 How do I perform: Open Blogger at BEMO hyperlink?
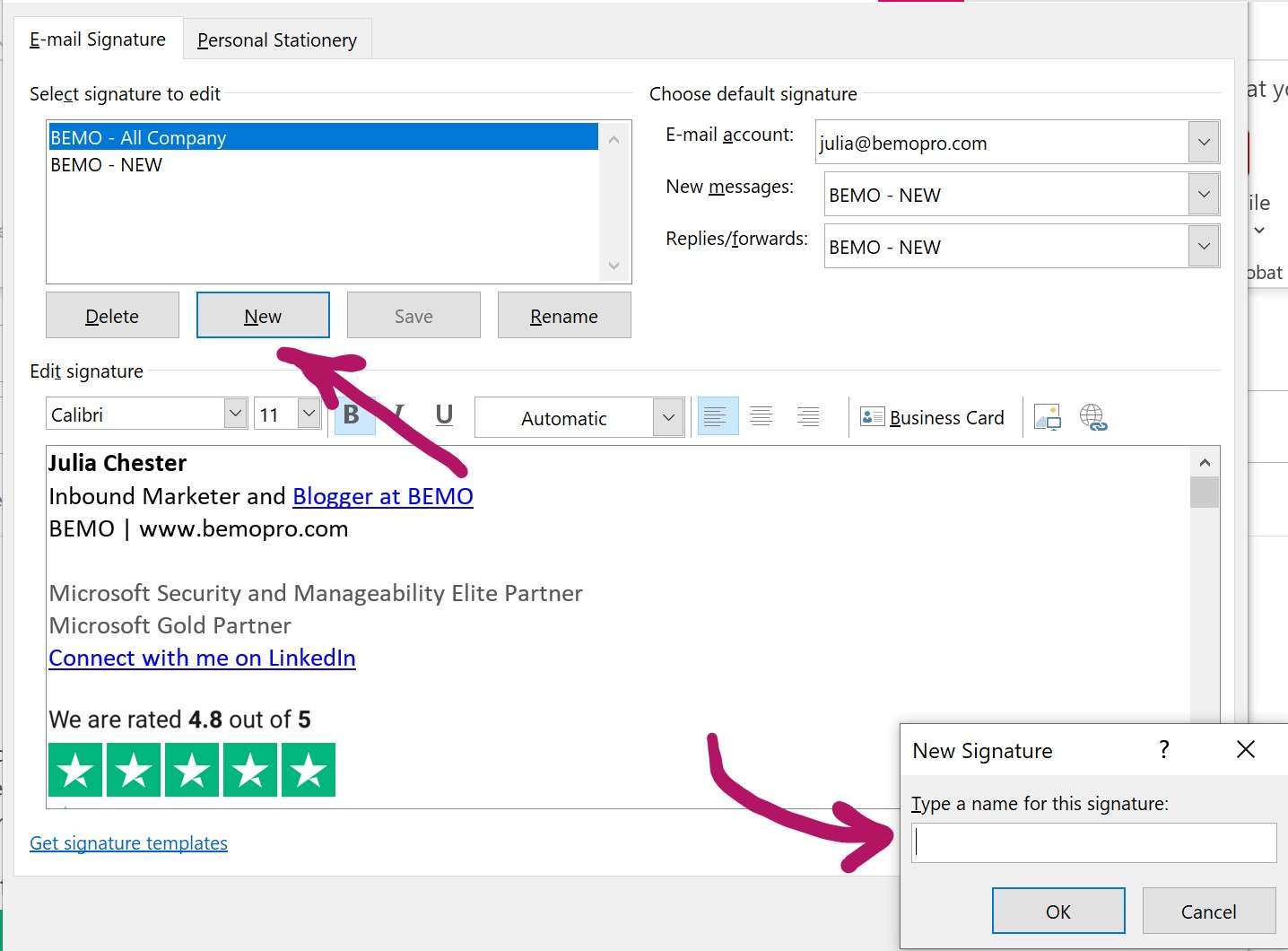click(383, 496)
